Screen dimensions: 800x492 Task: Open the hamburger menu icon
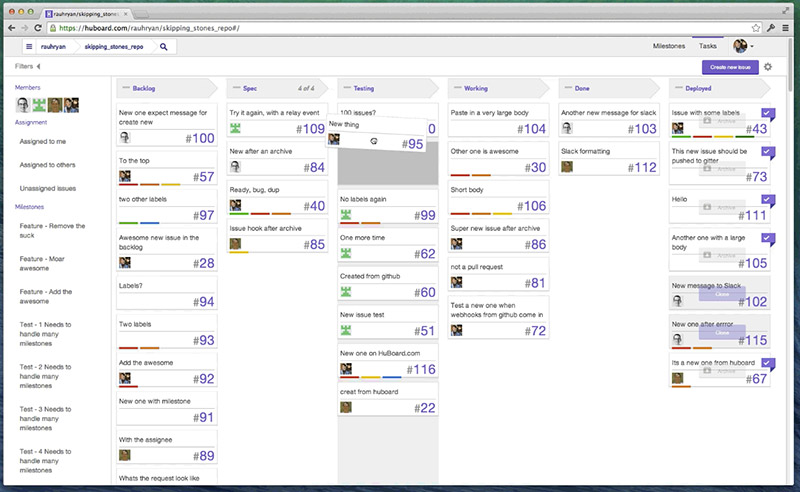point(29,46)
